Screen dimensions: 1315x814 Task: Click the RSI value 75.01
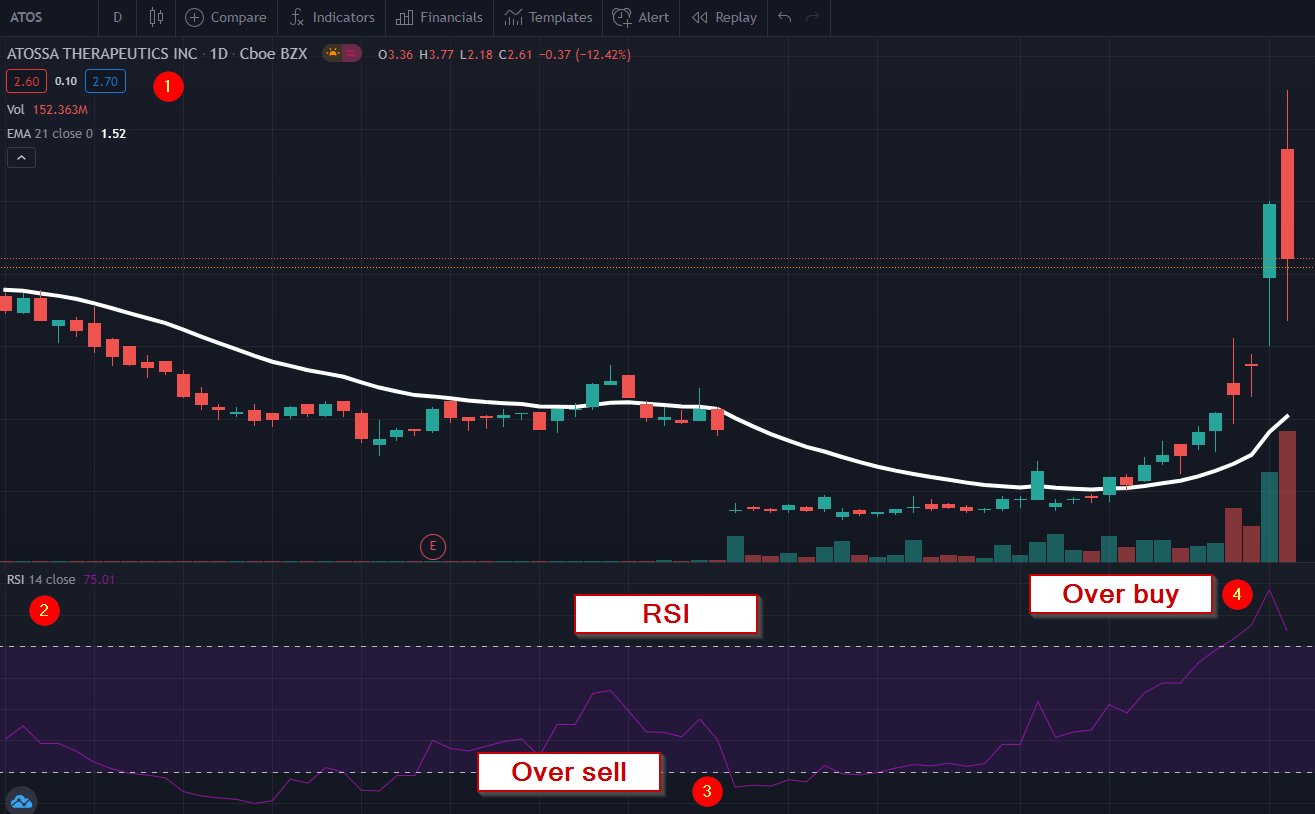click(100, 579)
